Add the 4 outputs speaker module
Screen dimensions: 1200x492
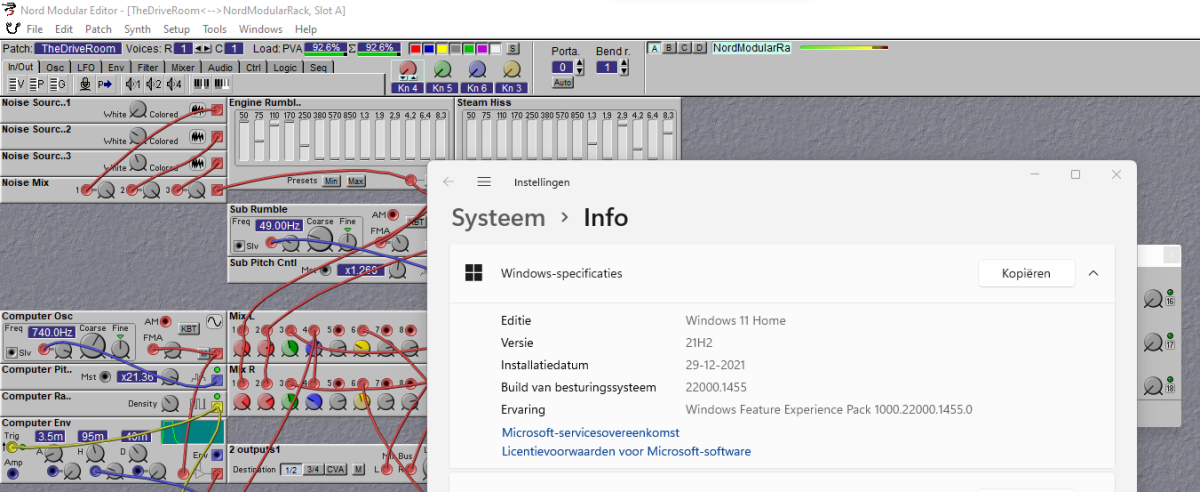coord(174,84)
